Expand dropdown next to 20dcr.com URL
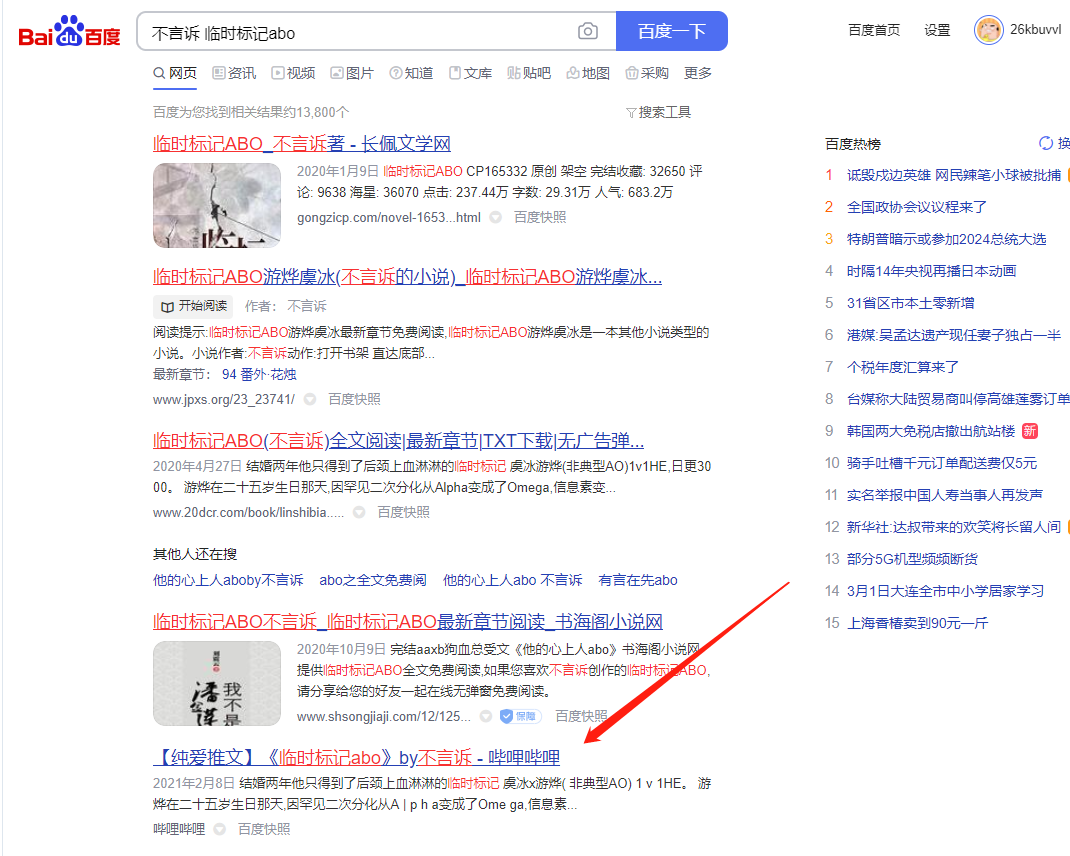Viewport: 1070px width, 856px height. click(359, 513)
